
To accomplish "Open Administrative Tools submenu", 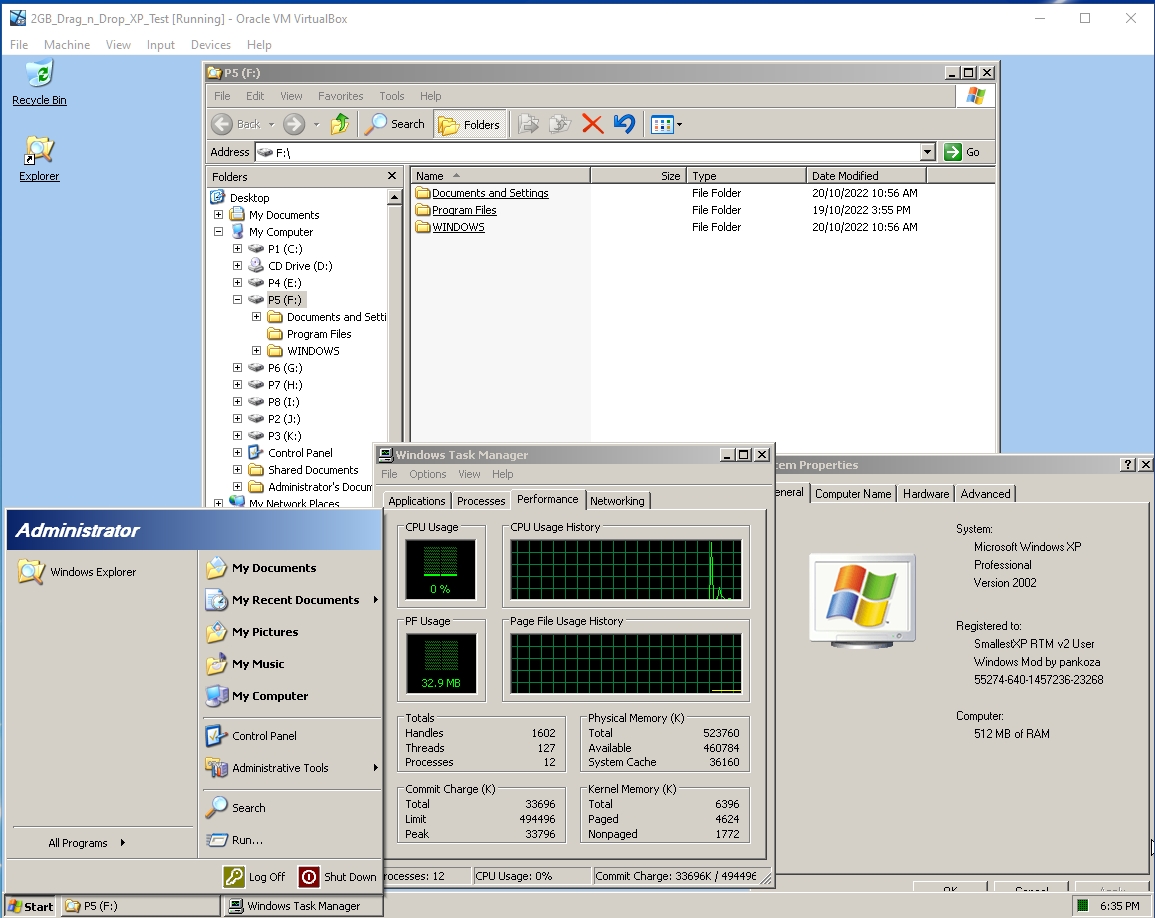I will pos(292,768).
